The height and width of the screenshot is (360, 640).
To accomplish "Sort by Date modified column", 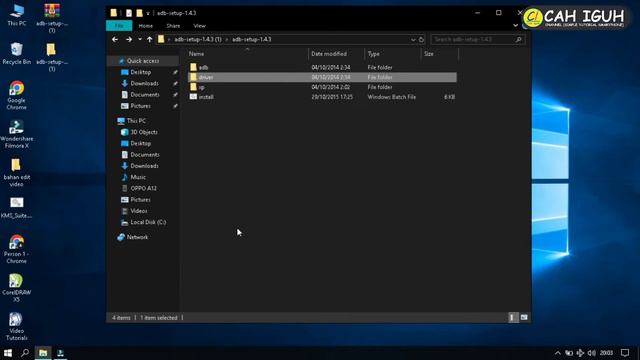I will [x=336, y=54].
